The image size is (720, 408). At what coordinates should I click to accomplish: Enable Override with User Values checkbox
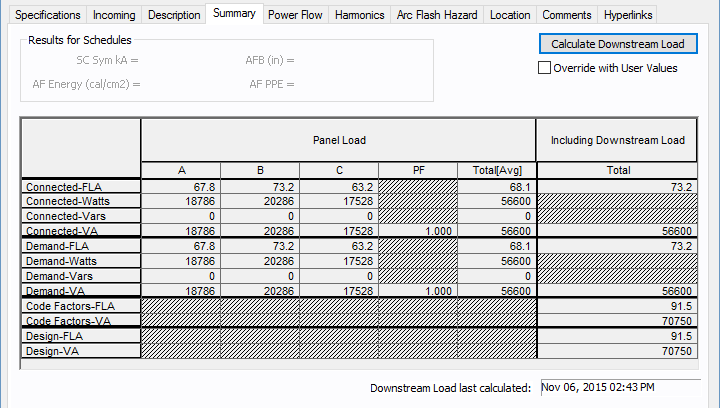(545, 68)
